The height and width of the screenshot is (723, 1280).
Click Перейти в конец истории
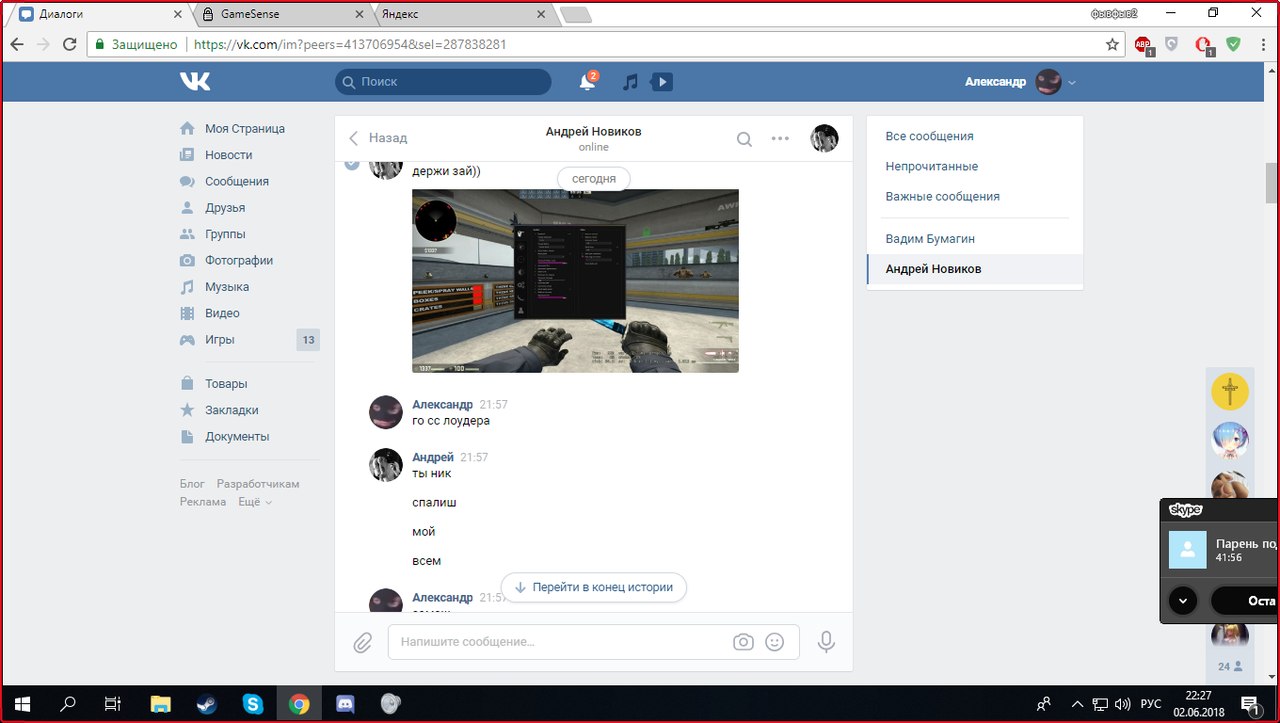[x=593, y=587]
